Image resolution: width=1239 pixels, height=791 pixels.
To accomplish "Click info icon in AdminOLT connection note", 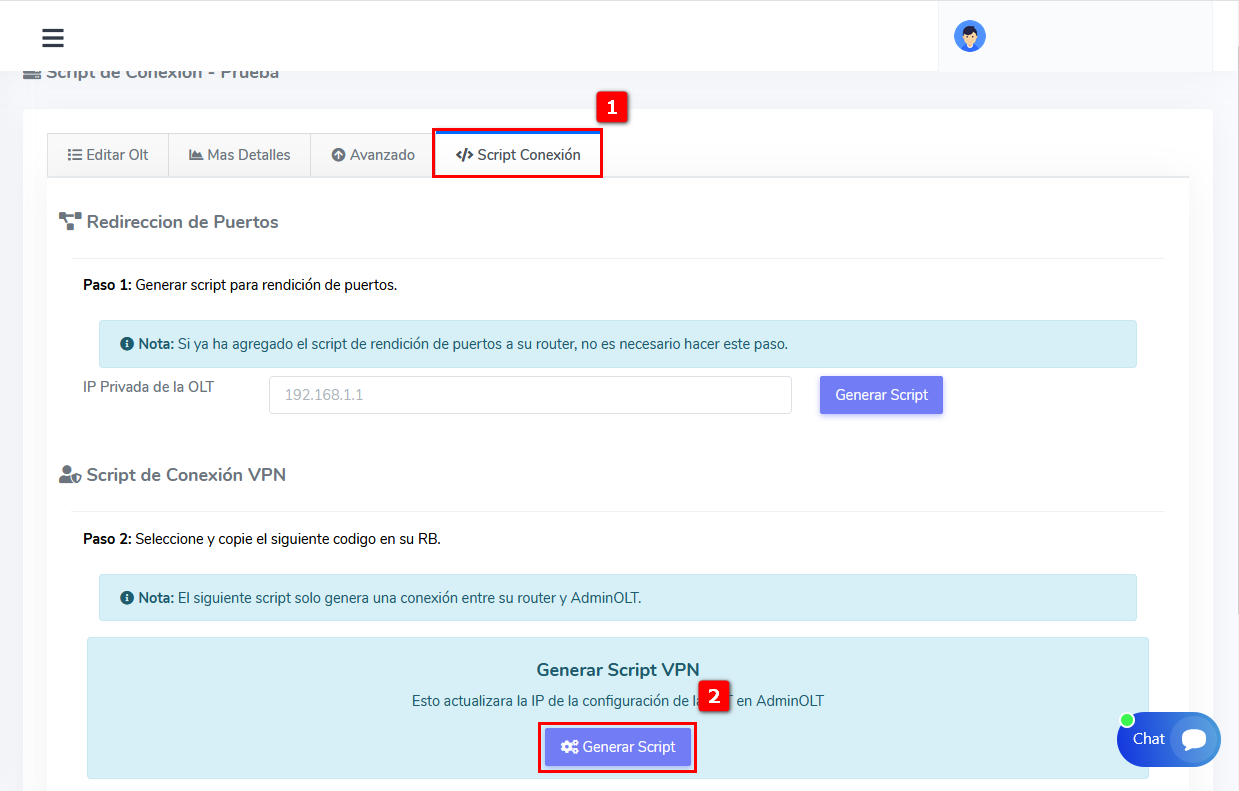I will pos(127,598).
